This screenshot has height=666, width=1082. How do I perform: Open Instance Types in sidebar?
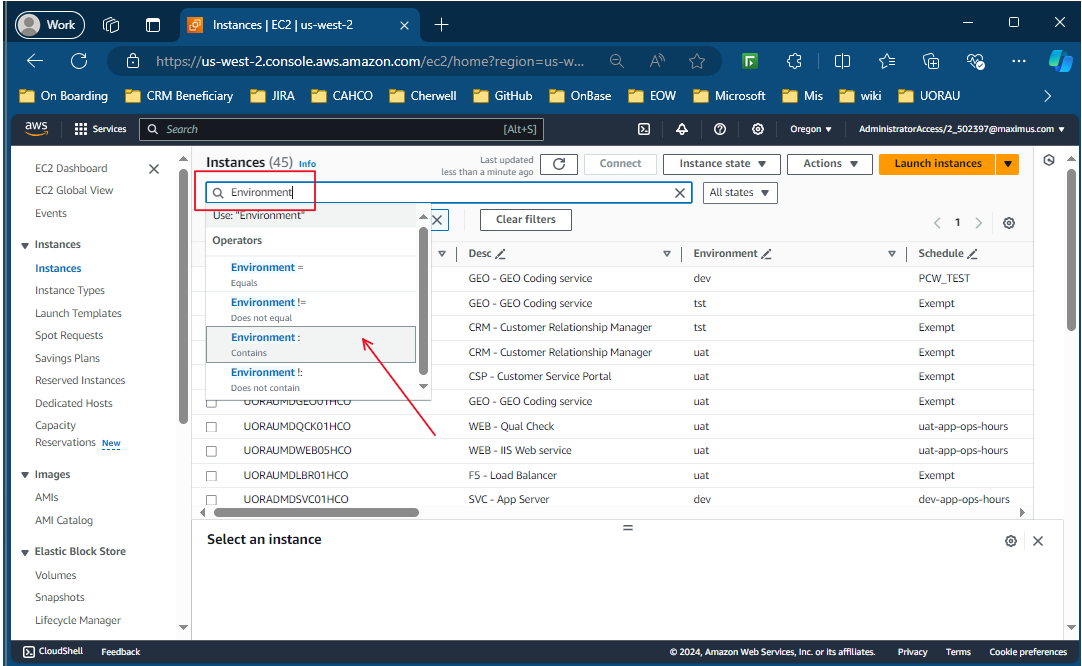point(70,291)
